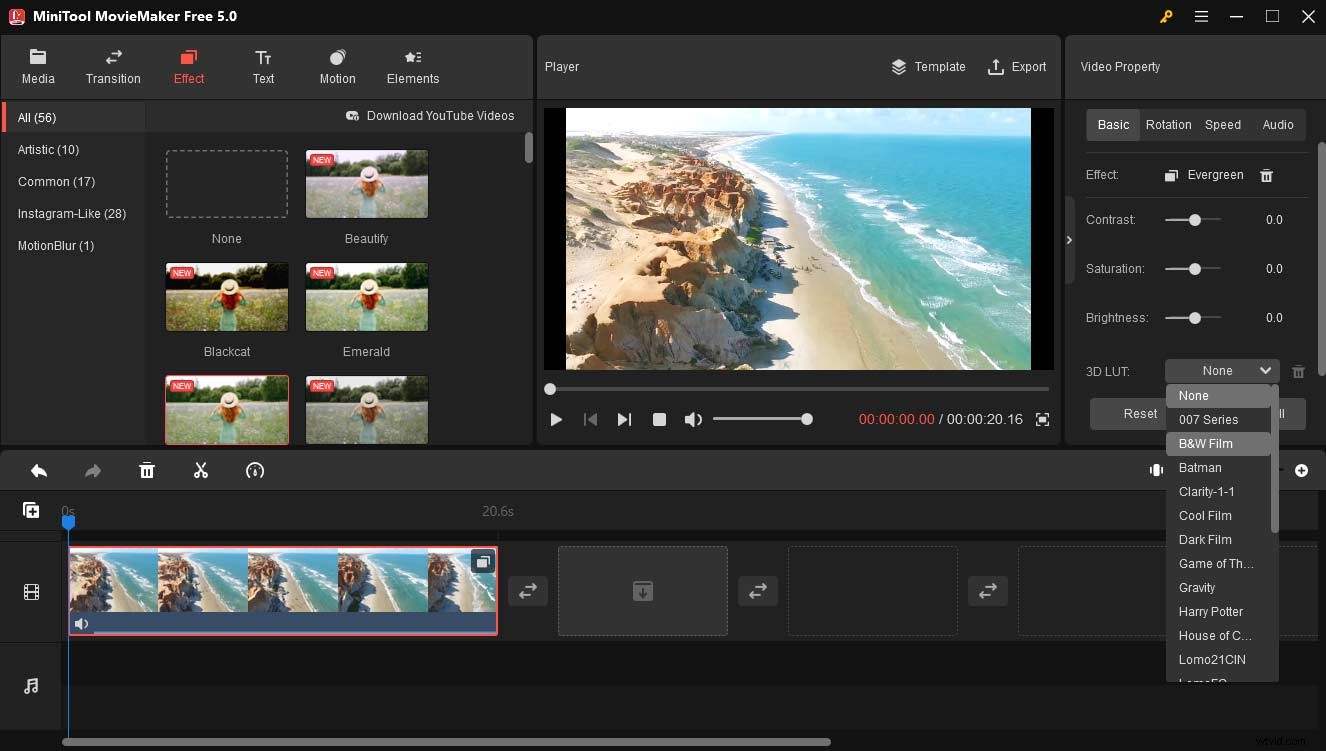Toggle the player speaker mute
Screen dimensions: 1326x751
(693, 419)
